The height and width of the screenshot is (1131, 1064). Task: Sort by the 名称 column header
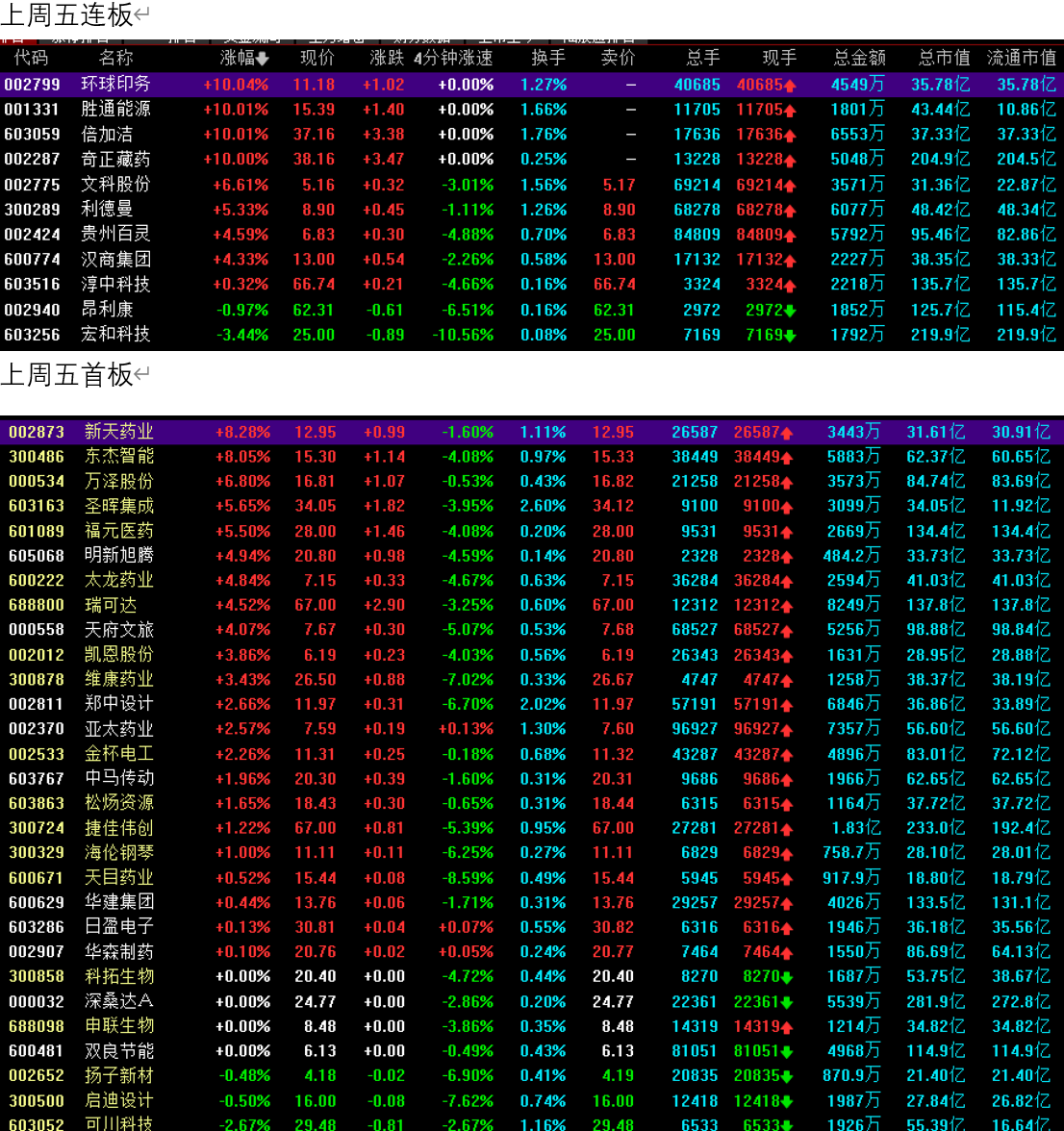point(116,59)
